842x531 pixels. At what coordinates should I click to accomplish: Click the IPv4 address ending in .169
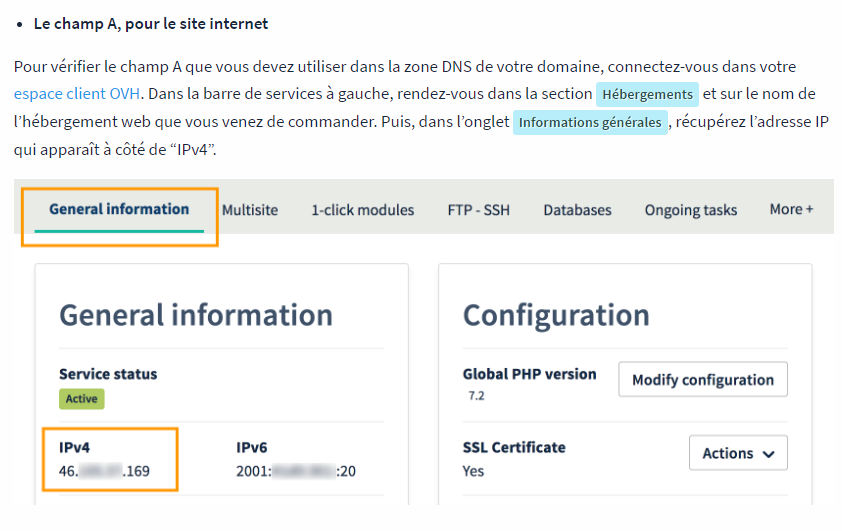pos(105,471)
